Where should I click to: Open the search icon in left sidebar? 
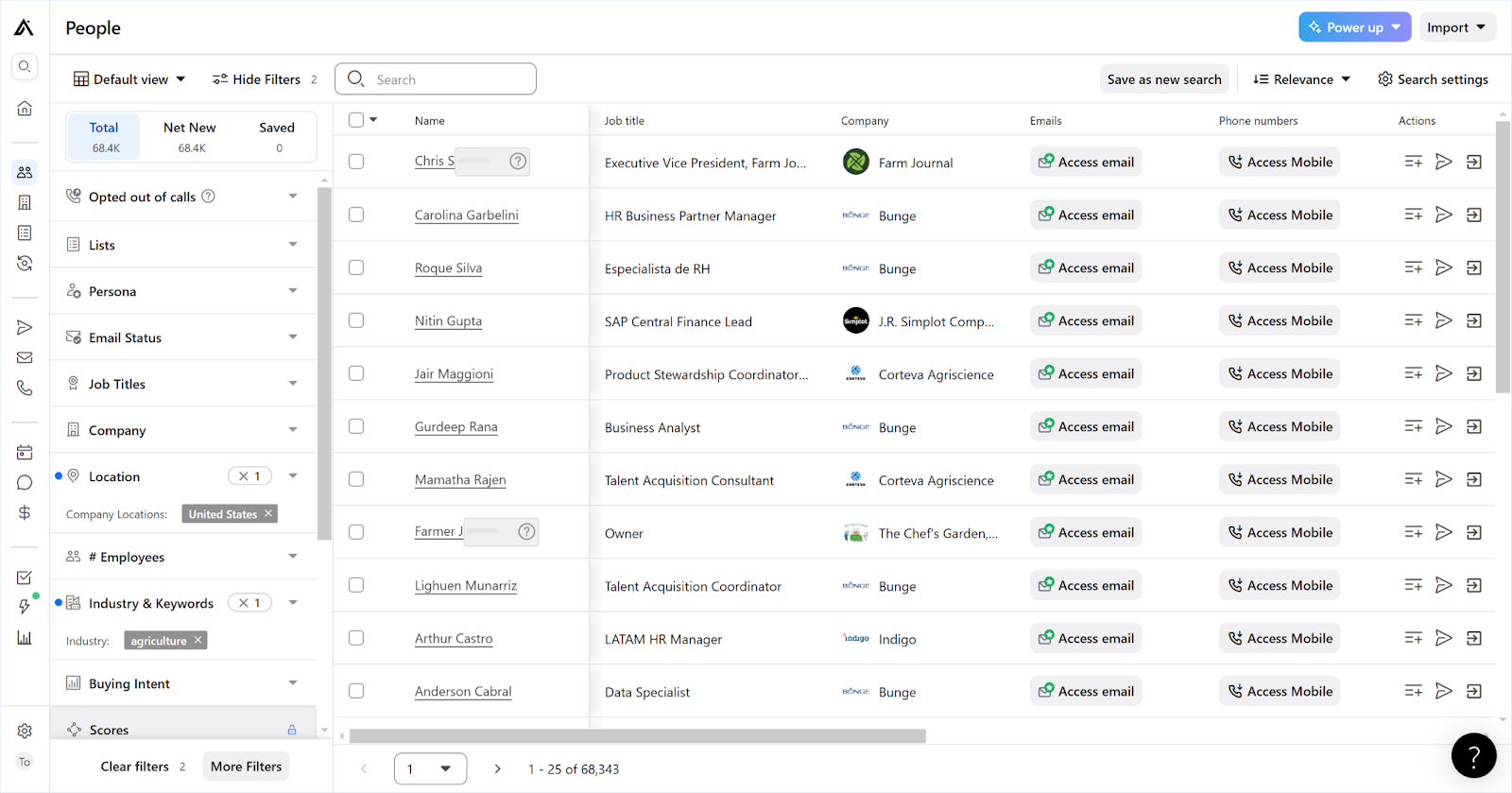(x=25, y=66)
